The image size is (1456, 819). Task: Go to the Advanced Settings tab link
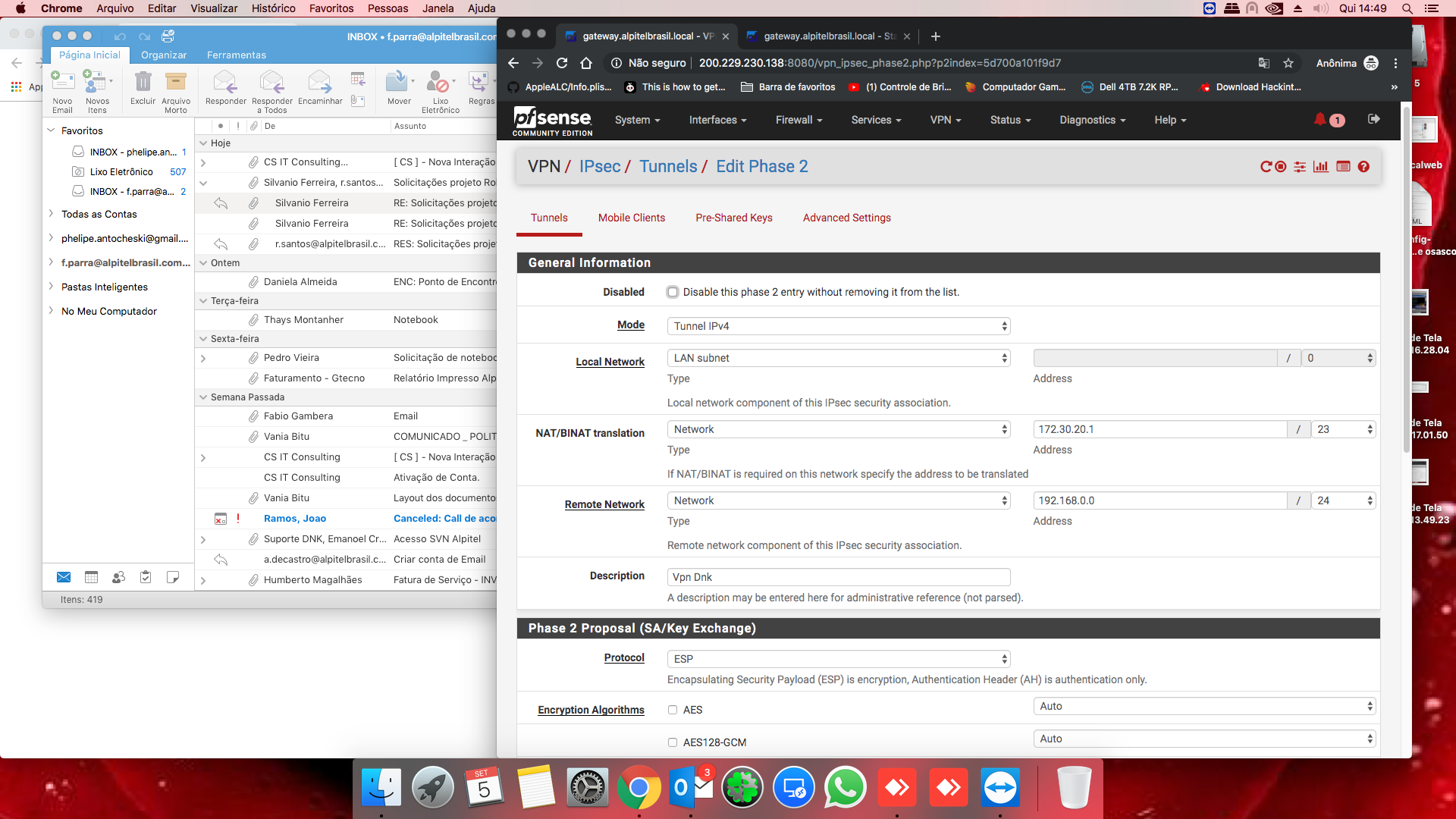click(x=846, y=218)
